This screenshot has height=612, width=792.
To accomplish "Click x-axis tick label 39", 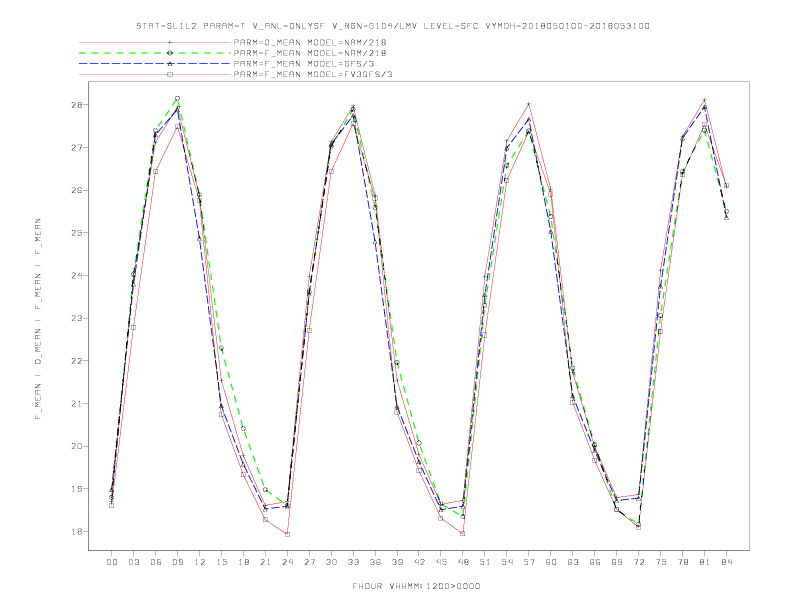I will 397,562.
